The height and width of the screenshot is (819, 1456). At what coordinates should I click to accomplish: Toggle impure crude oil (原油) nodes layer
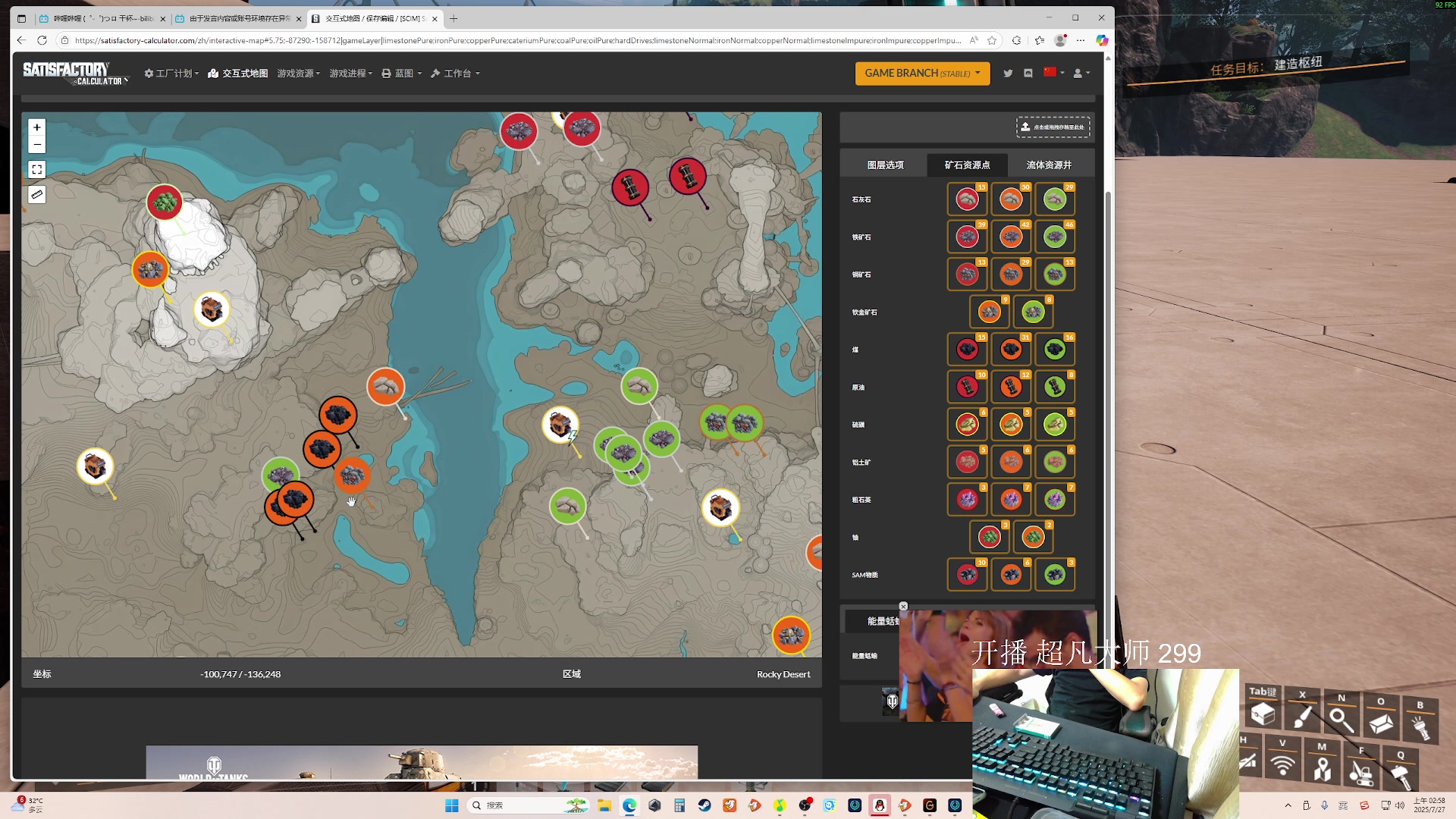pyautogui.click(x=967, y=388)
